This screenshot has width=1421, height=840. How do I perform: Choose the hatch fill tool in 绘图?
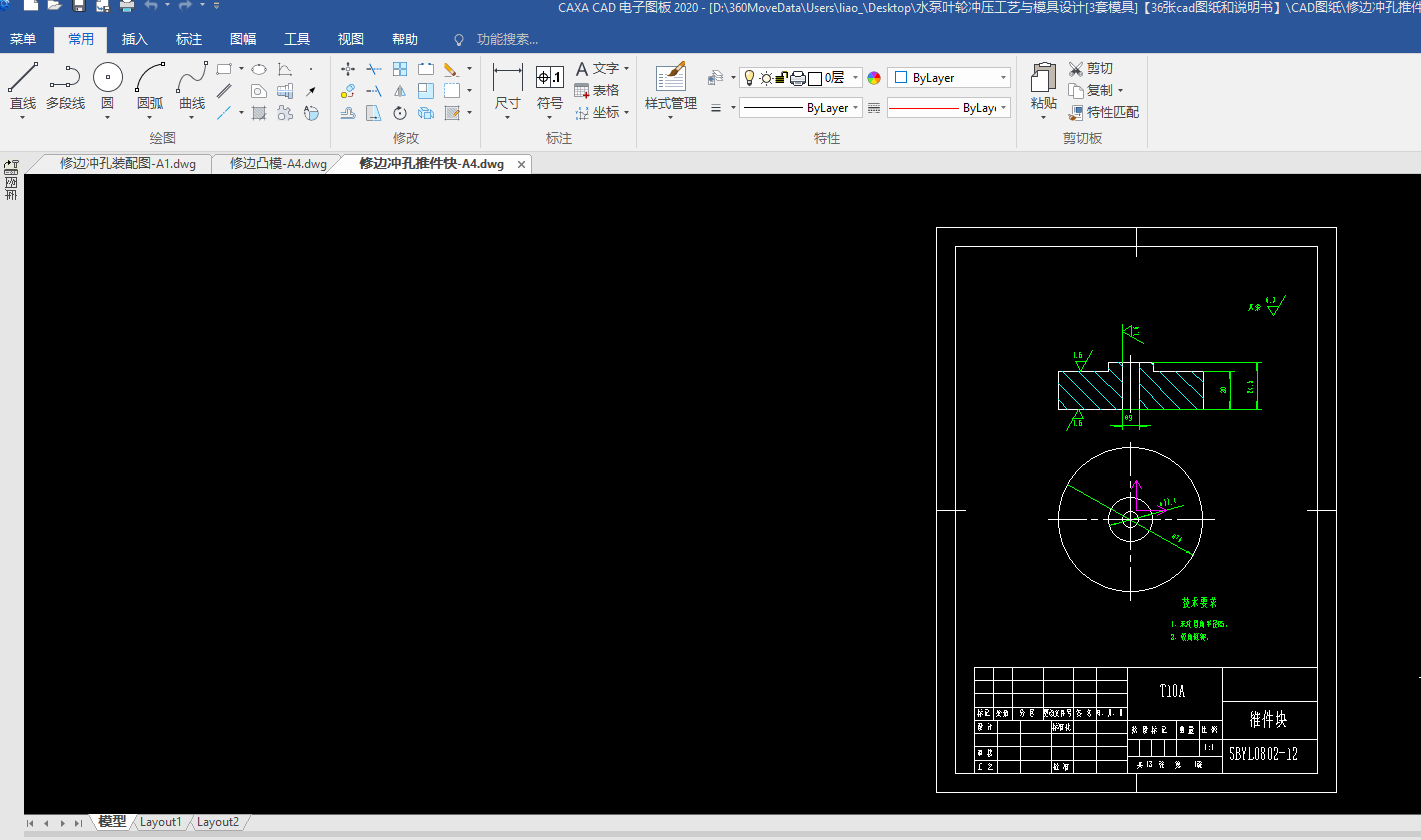259,113
